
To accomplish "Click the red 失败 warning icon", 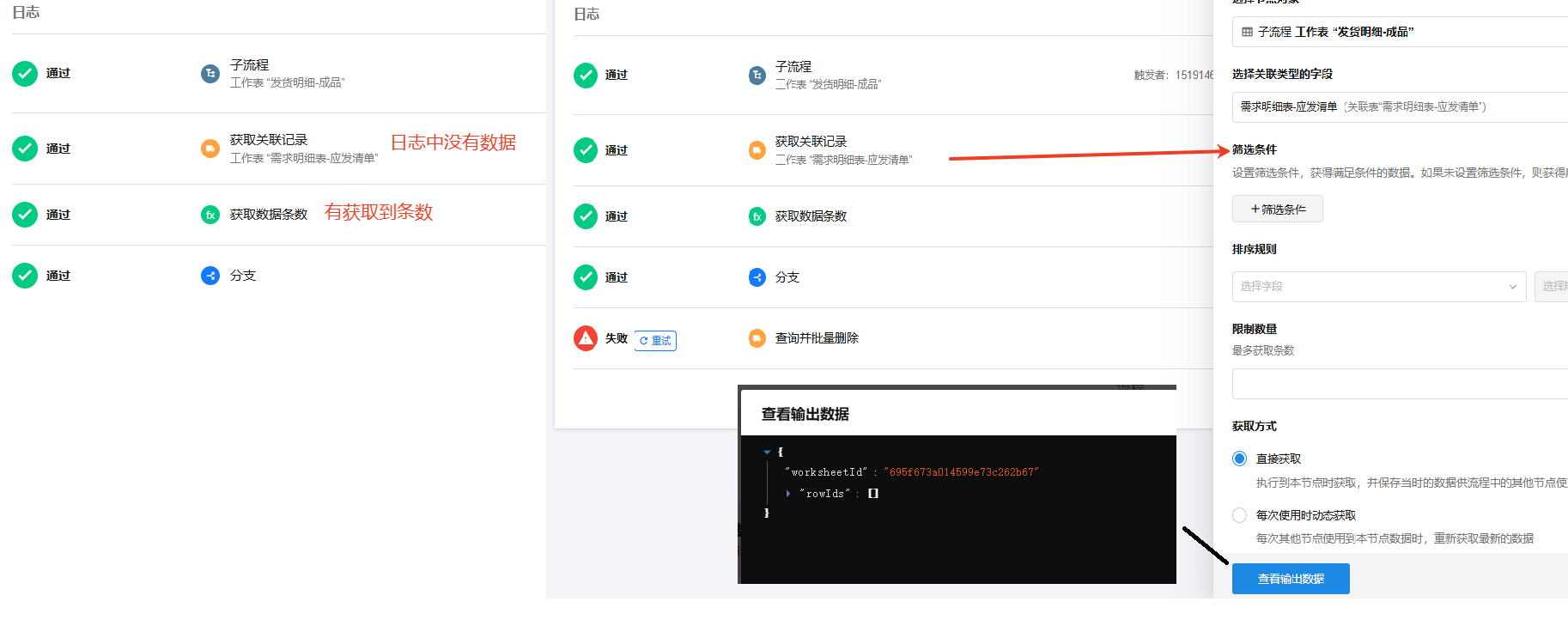I will coord(586,338).
